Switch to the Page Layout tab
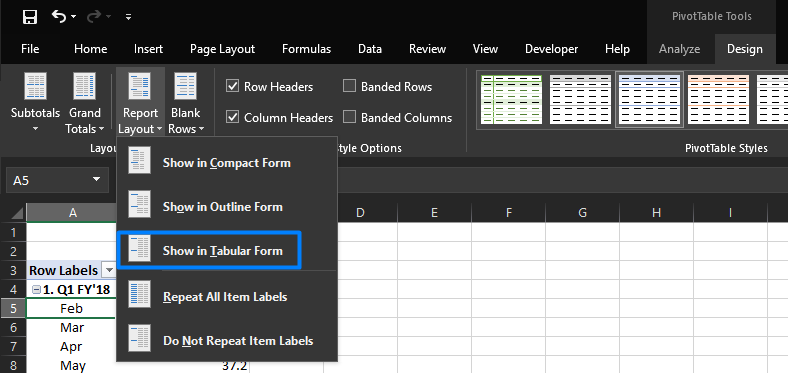 [223, 49]
